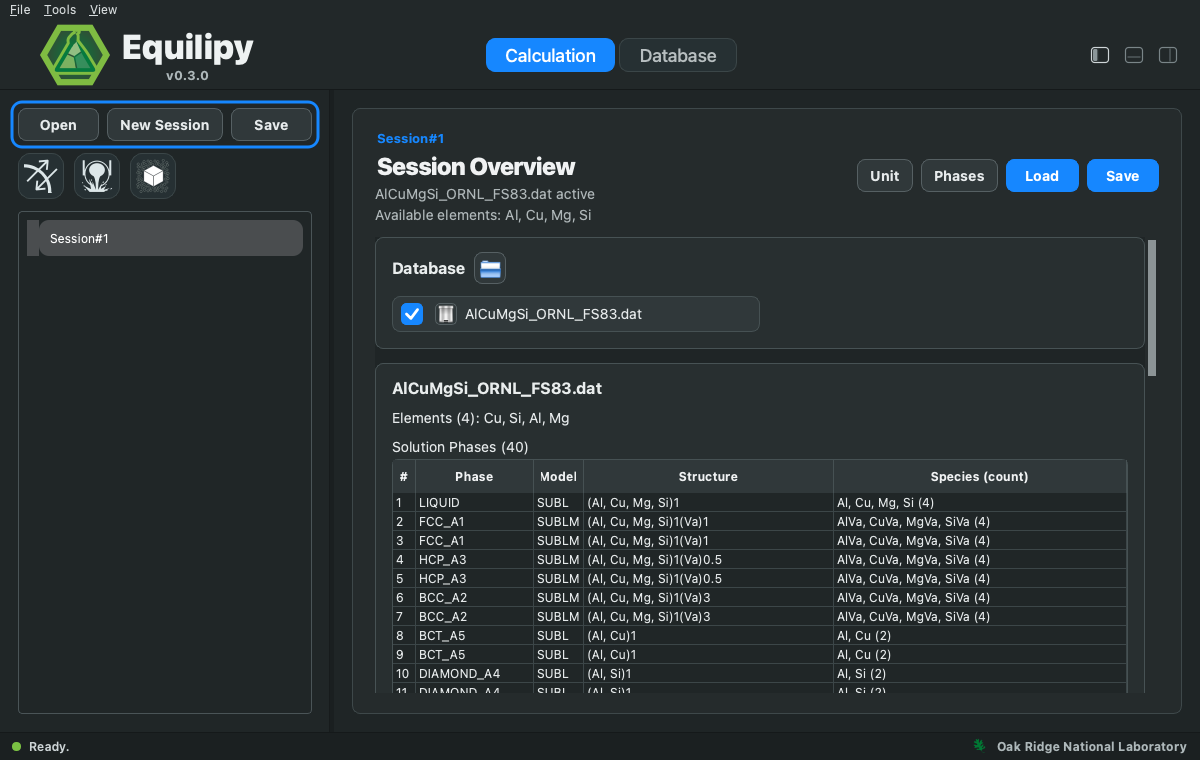Click the Solution Phases (40) label

[x=460, y=447]
